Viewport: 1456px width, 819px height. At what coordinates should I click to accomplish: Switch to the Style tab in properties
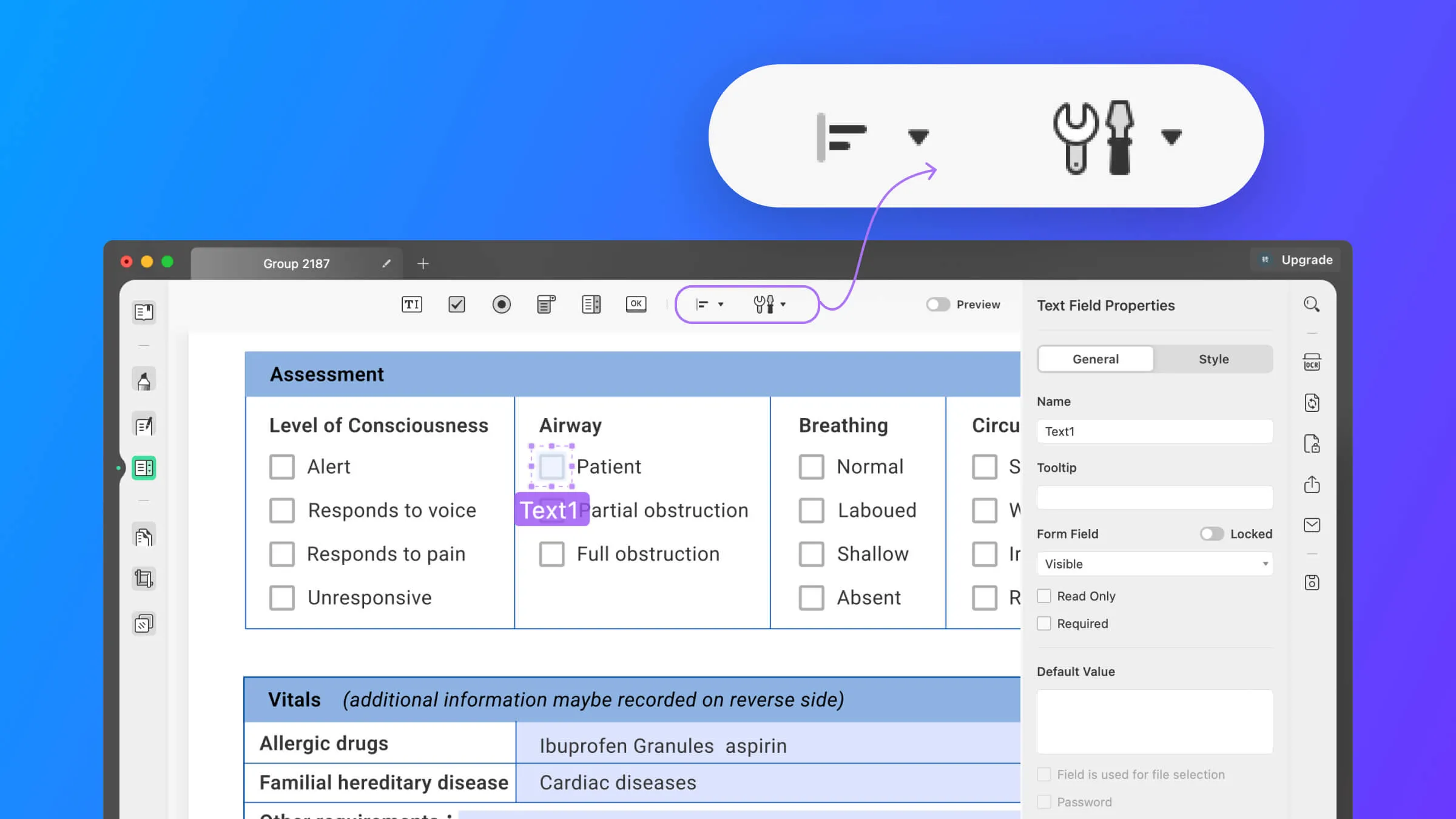click(x=1214, y=358)
